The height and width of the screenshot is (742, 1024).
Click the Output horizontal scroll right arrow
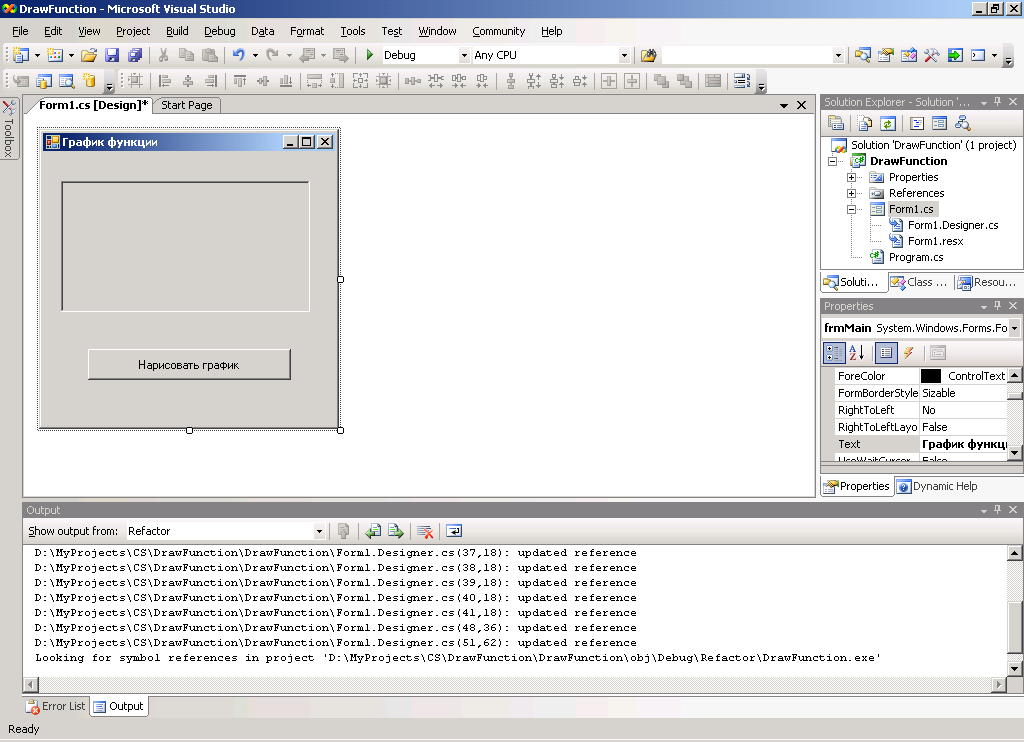click(x=999, y=685)
